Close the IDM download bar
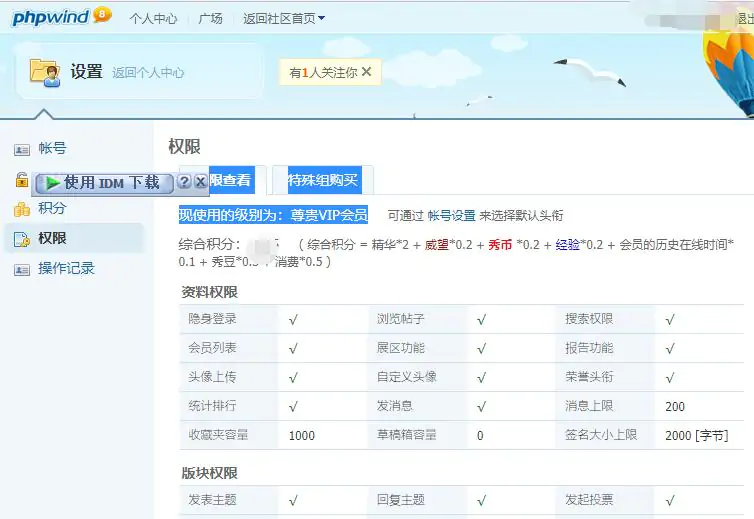This screenshot has height=519, width=754. (201, 182)
